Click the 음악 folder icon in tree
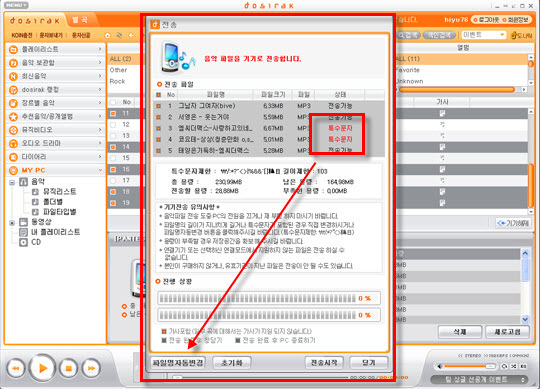 [23, 182]
